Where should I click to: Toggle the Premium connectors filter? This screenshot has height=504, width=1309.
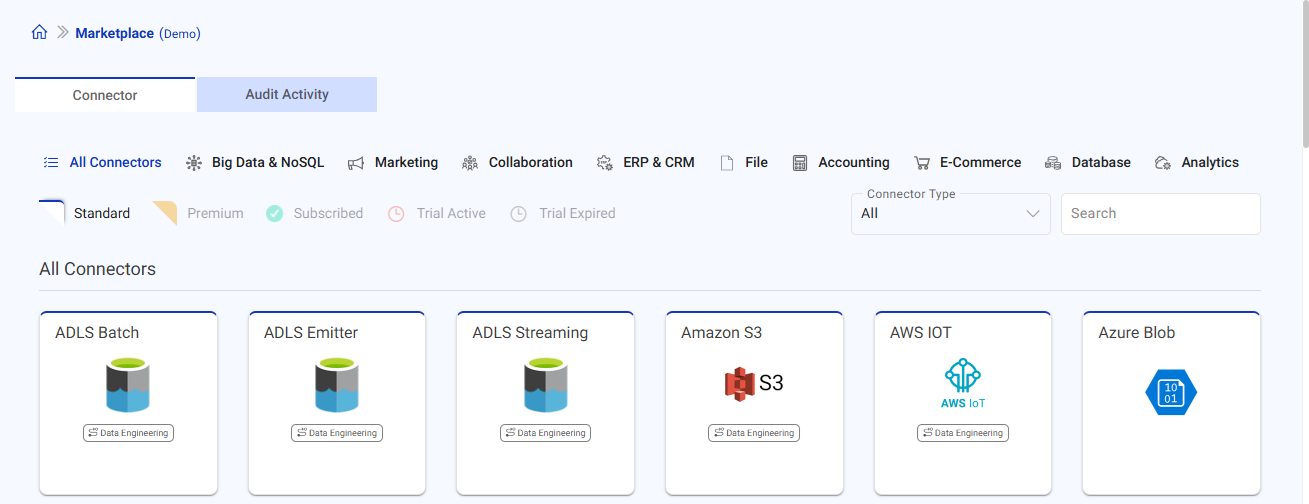click(x=199, y=213)
